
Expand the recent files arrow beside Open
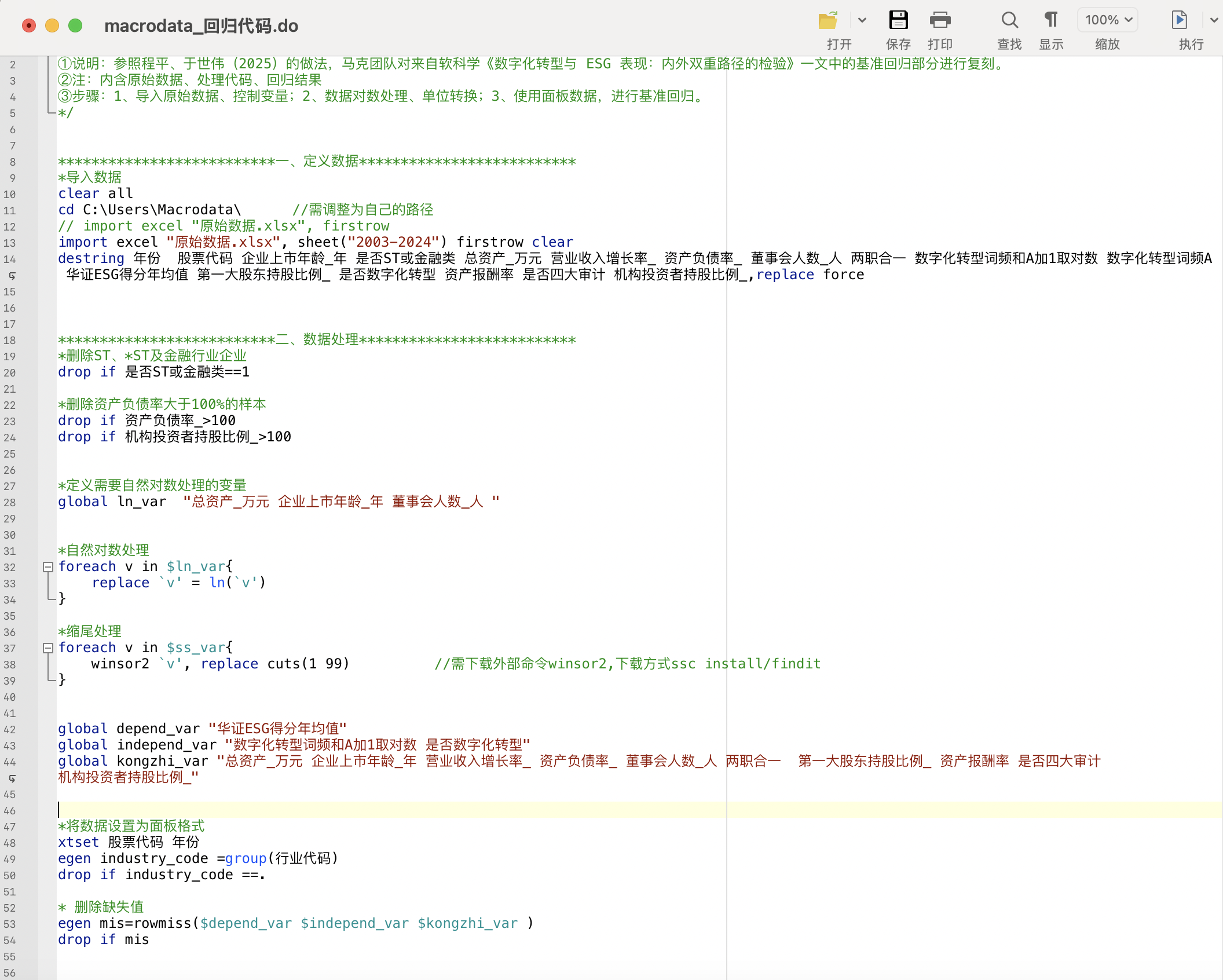(x=862, y=21)
